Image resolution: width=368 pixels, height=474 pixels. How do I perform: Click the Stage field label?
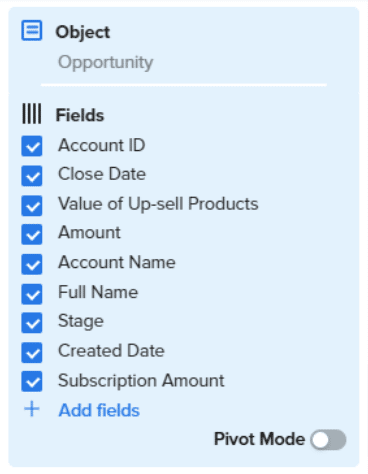[x=81, y=321]
